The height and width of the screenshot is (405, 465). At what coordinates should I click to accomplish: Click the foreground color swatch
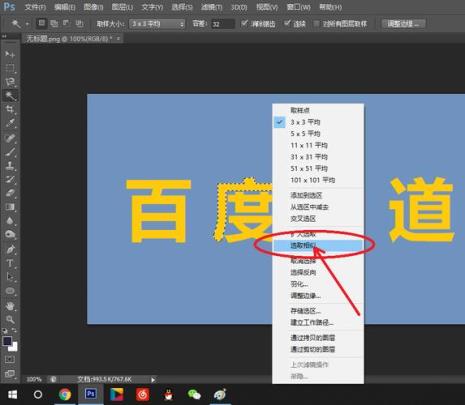[7, 341]
